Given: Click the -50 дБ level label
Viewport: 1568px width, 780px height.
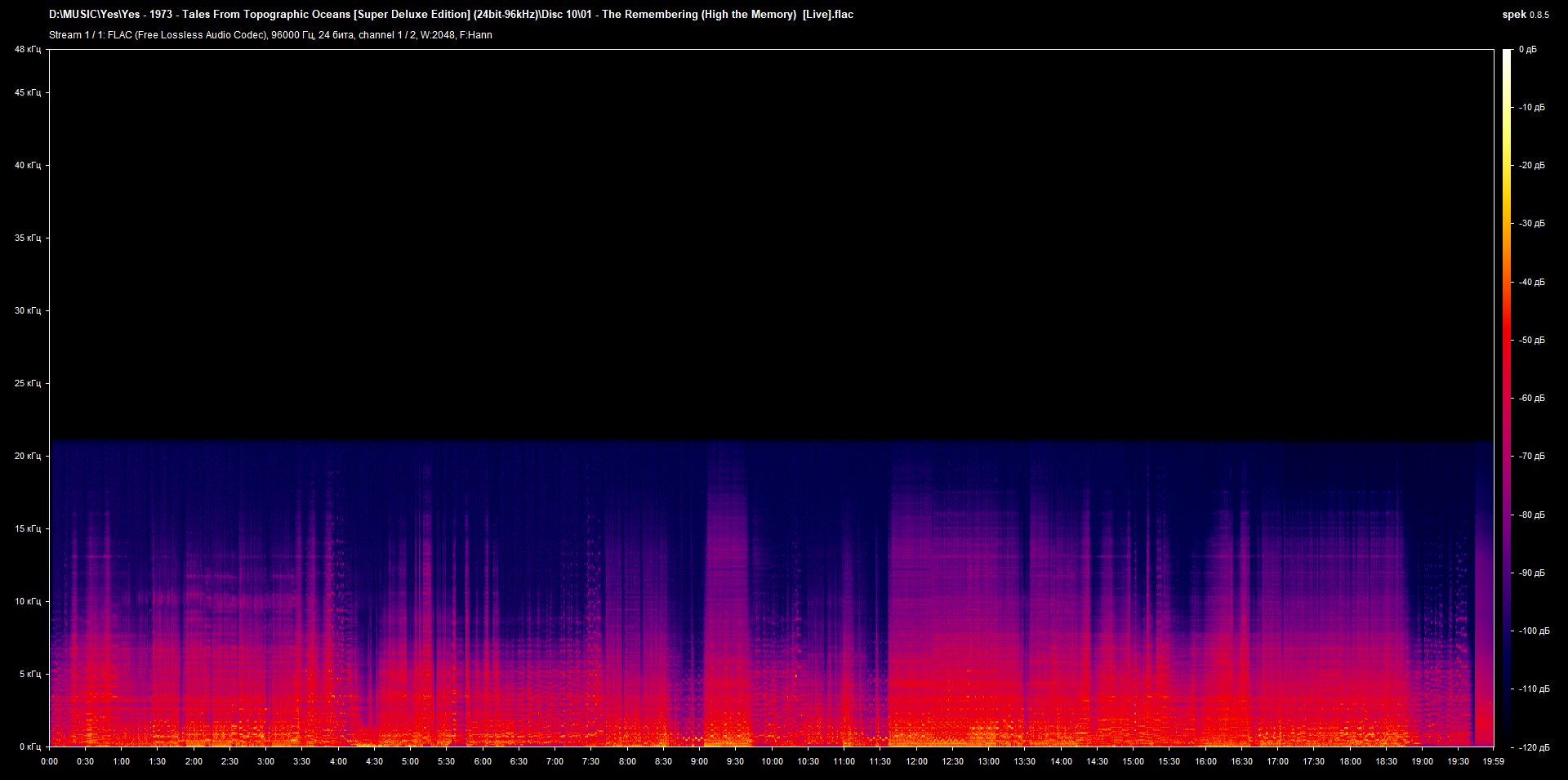Looking at the screenshot, I should (x=1532, y=340).
